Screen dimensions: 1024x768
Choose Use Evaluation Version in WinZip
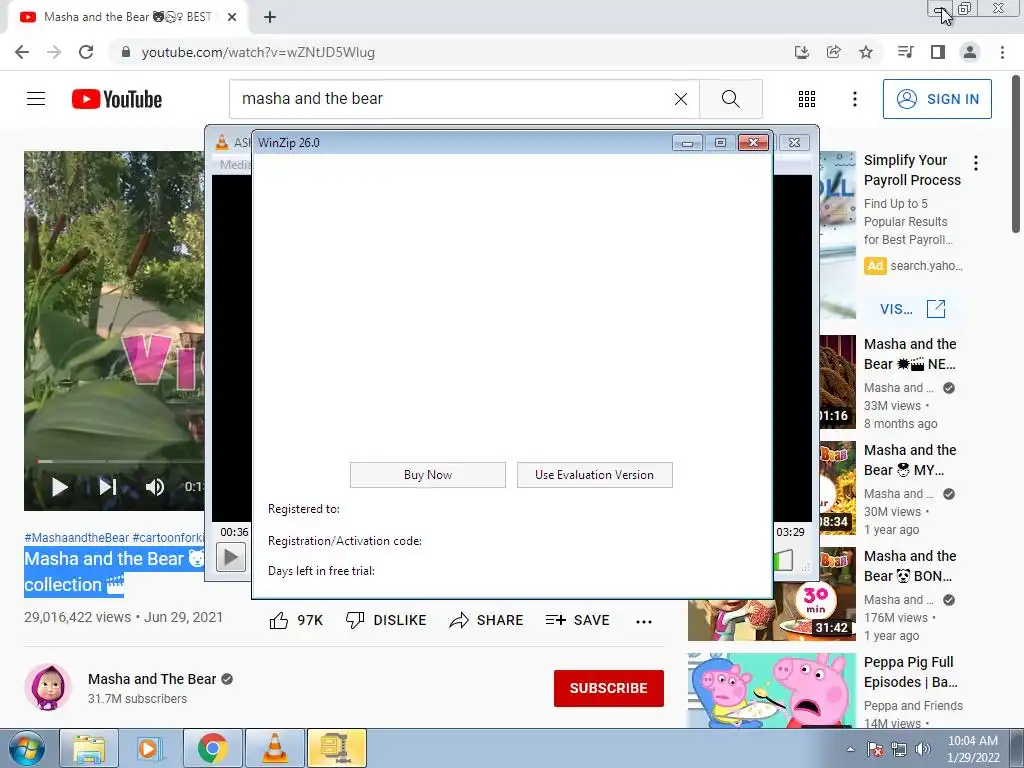(x=594, y=475)
